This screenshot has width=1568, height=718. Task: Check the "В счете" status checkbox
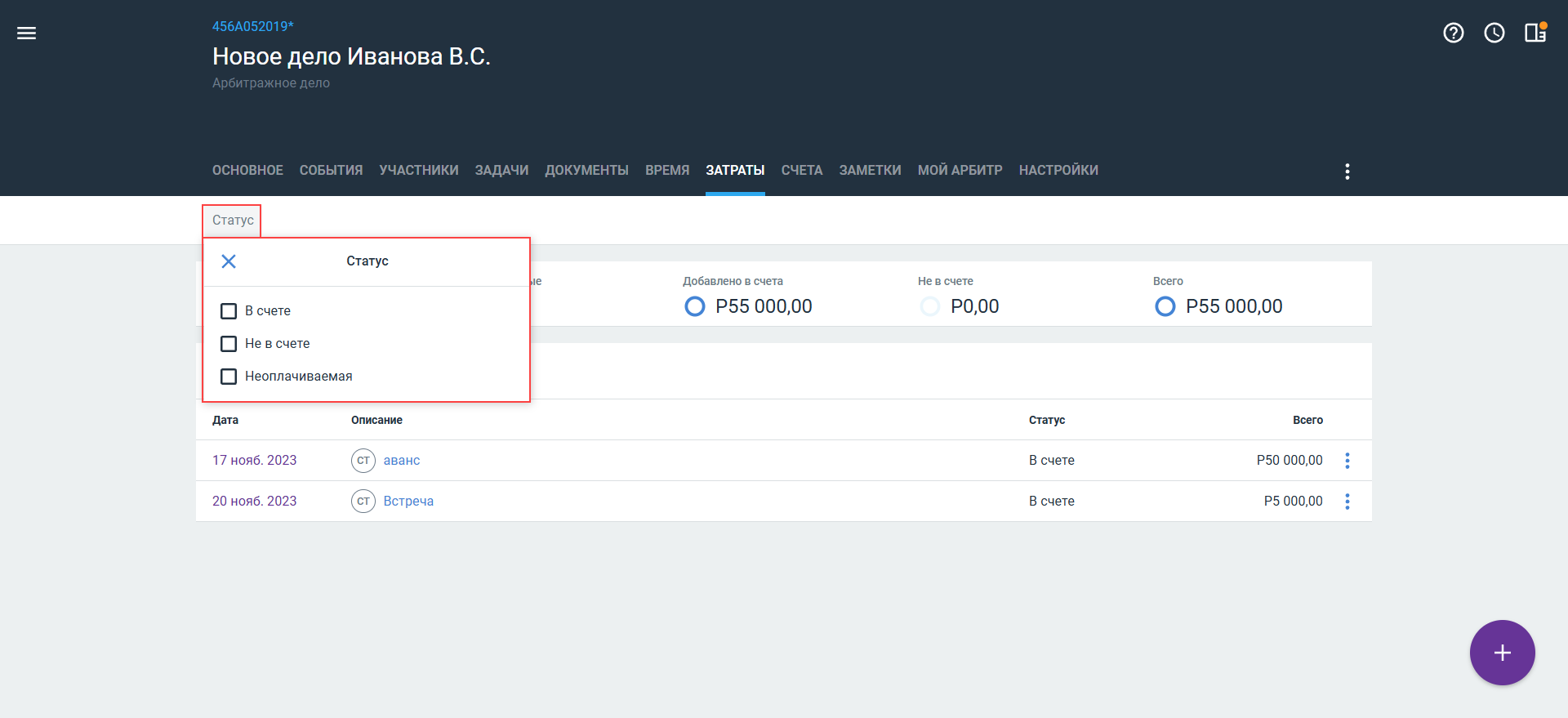coord(229,311)
